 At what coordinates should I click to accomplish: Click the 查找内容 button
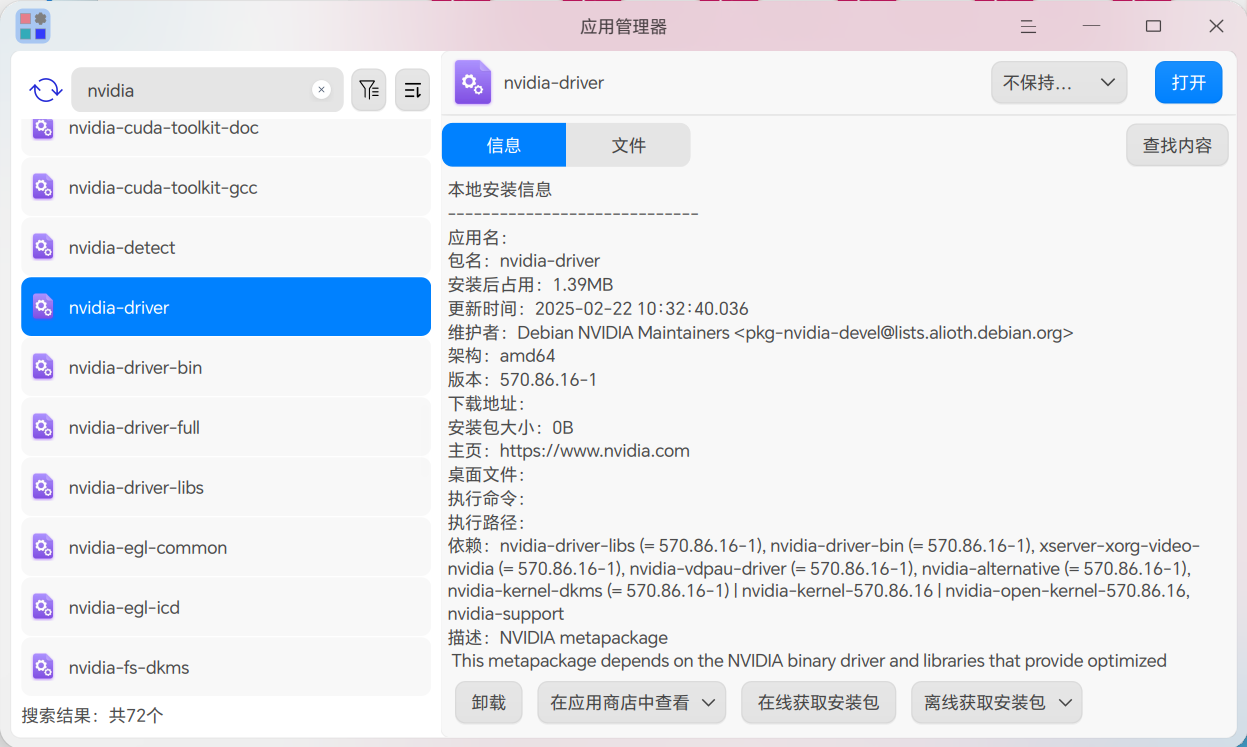(x=1177, y=145)
